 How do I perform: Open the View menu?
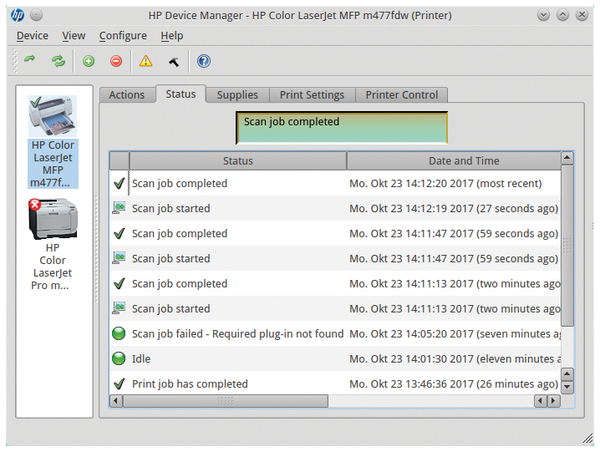point(74,36)
